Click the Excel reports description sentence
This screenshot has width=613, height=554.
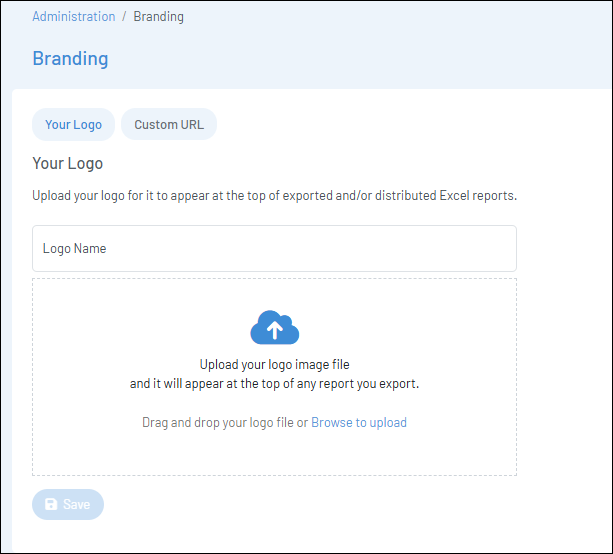(x=274, y=196)
